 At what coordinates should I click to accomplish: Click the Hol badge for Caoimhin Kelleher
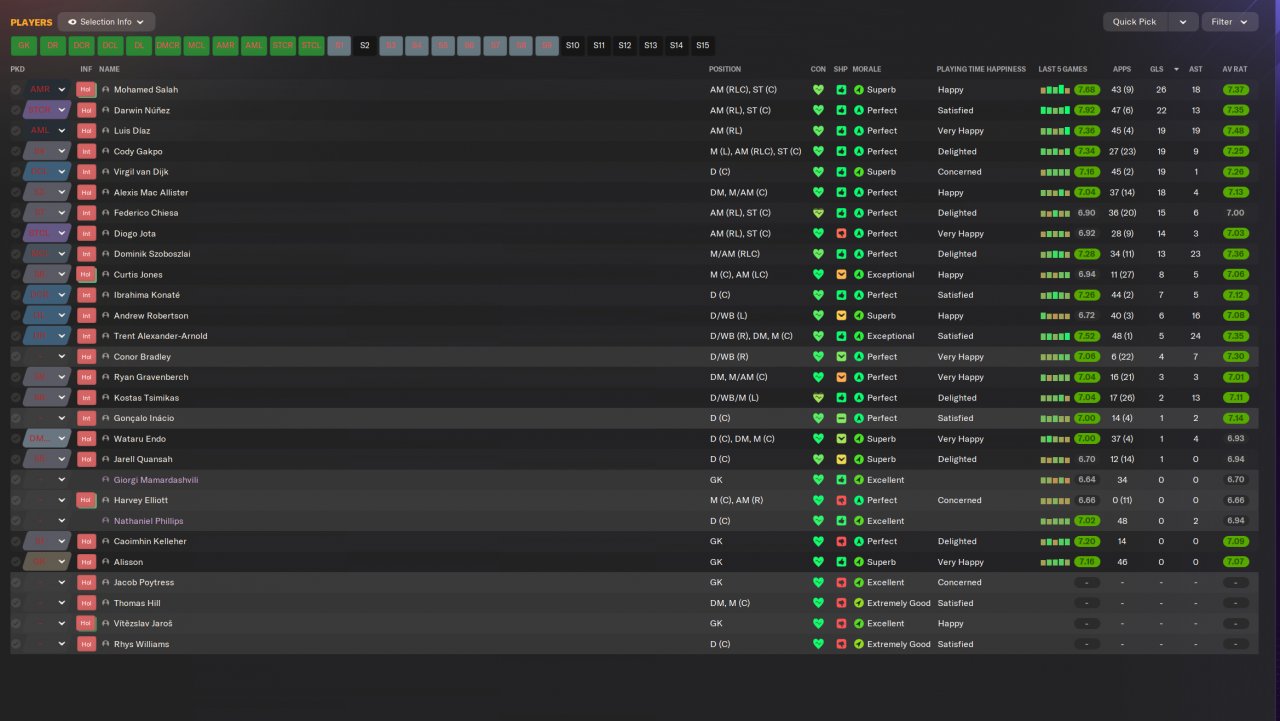point(86,541)
